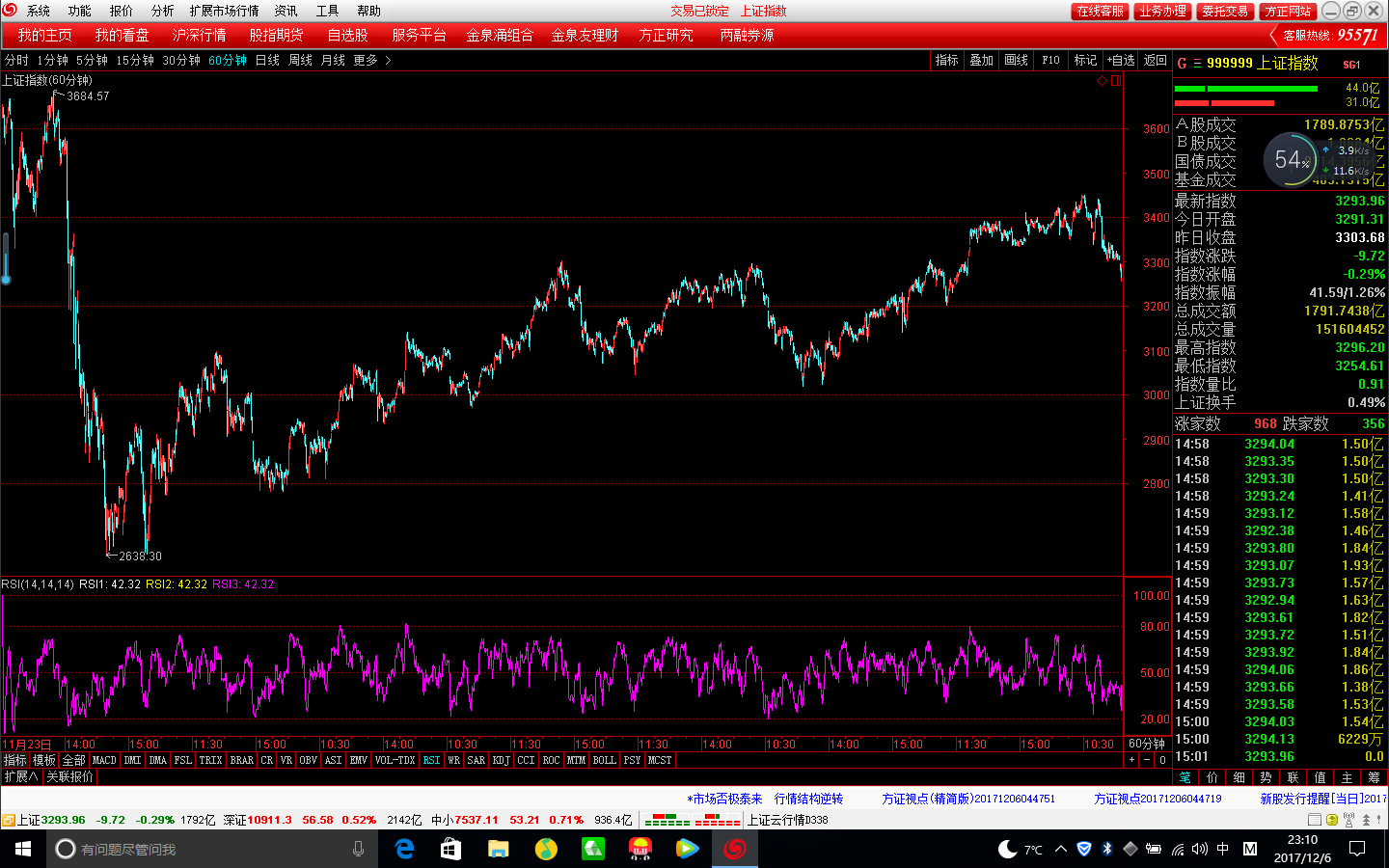This screenshot has height=868, width=1389.
Task: Select the 笔 tab below tick list
Action: [1185, 777]
